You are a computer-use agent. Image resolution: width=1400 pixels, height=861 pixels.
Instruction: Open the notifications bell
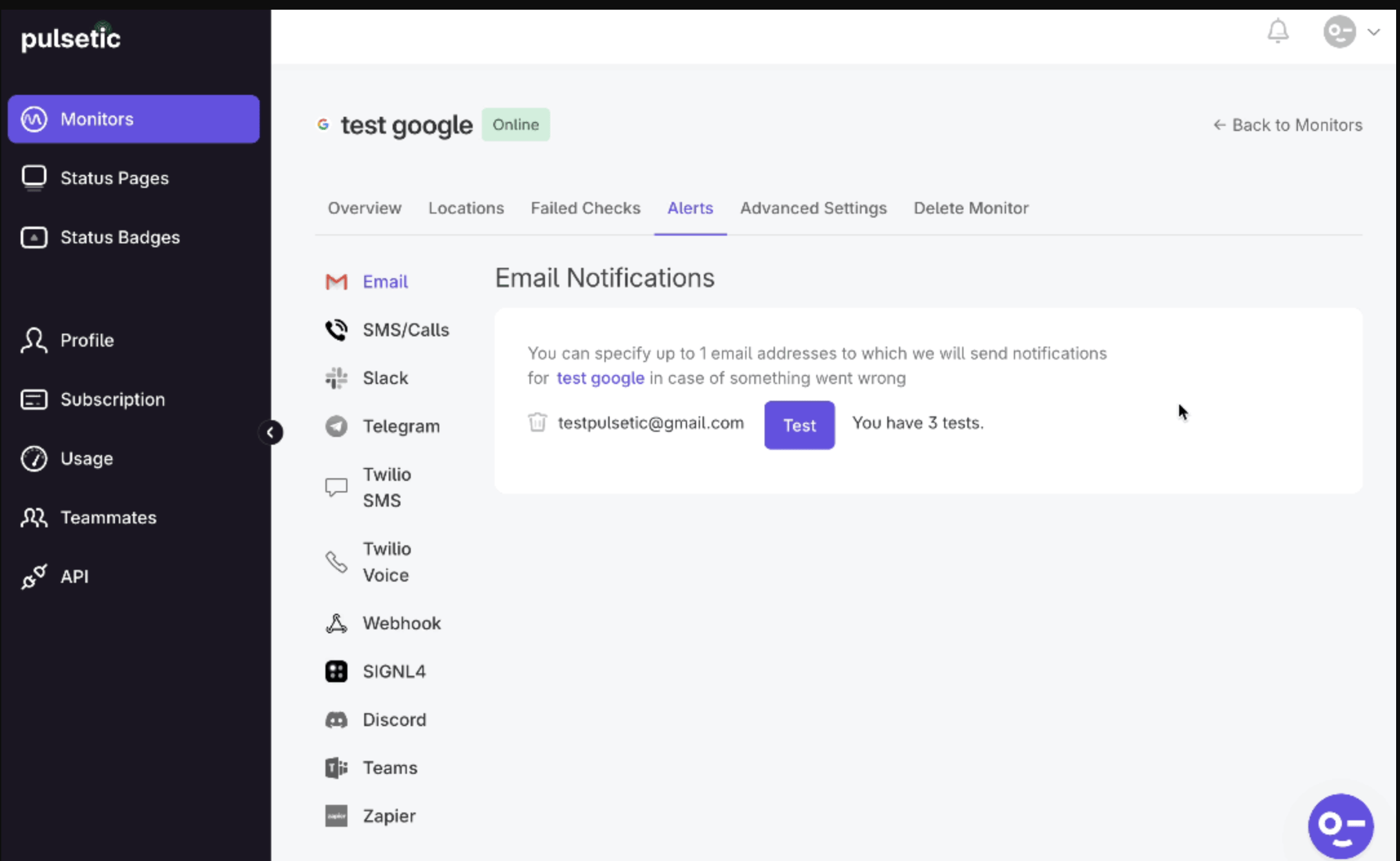[1278, 31]
